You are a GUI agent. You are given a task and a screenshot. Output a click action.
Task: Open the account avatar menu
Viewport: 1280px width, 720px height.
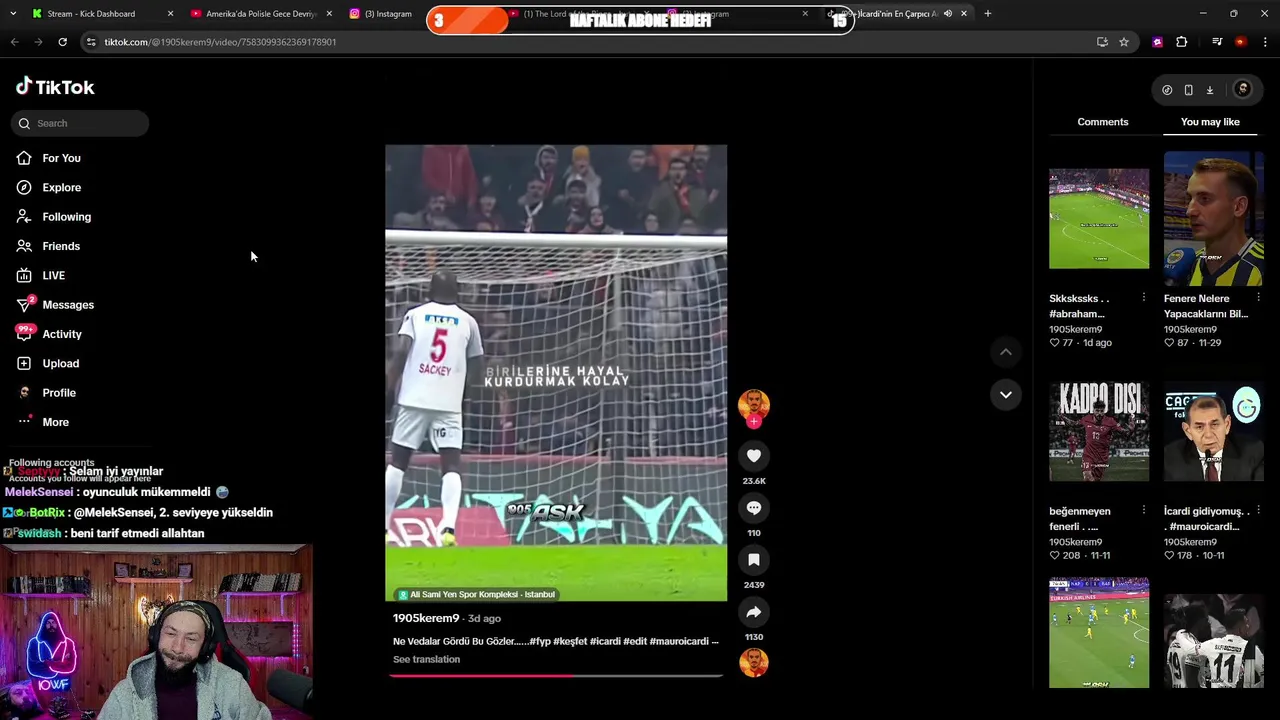click(1243, 90)
